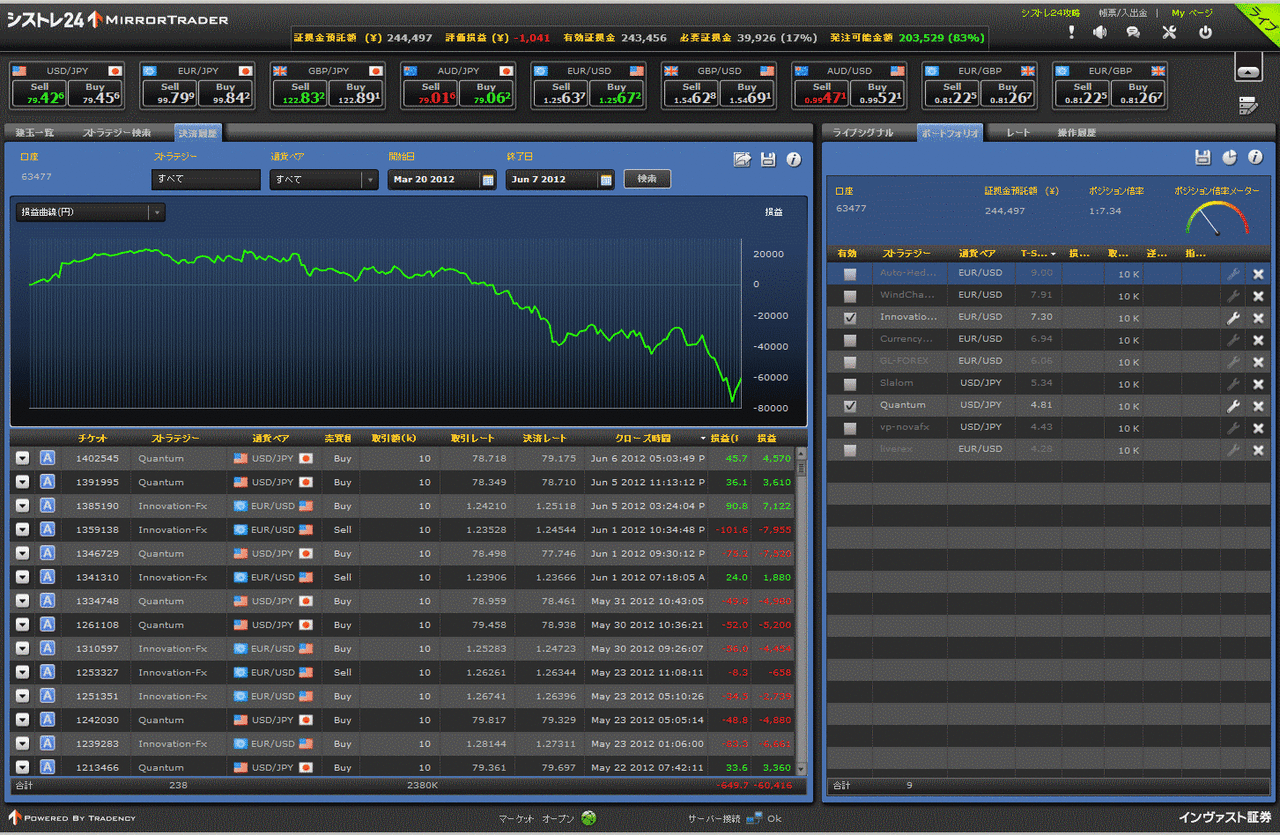Switch to the 操作履歴 tab
This screenshot has width=1280, height=835.
click(x=1076, y=133)
